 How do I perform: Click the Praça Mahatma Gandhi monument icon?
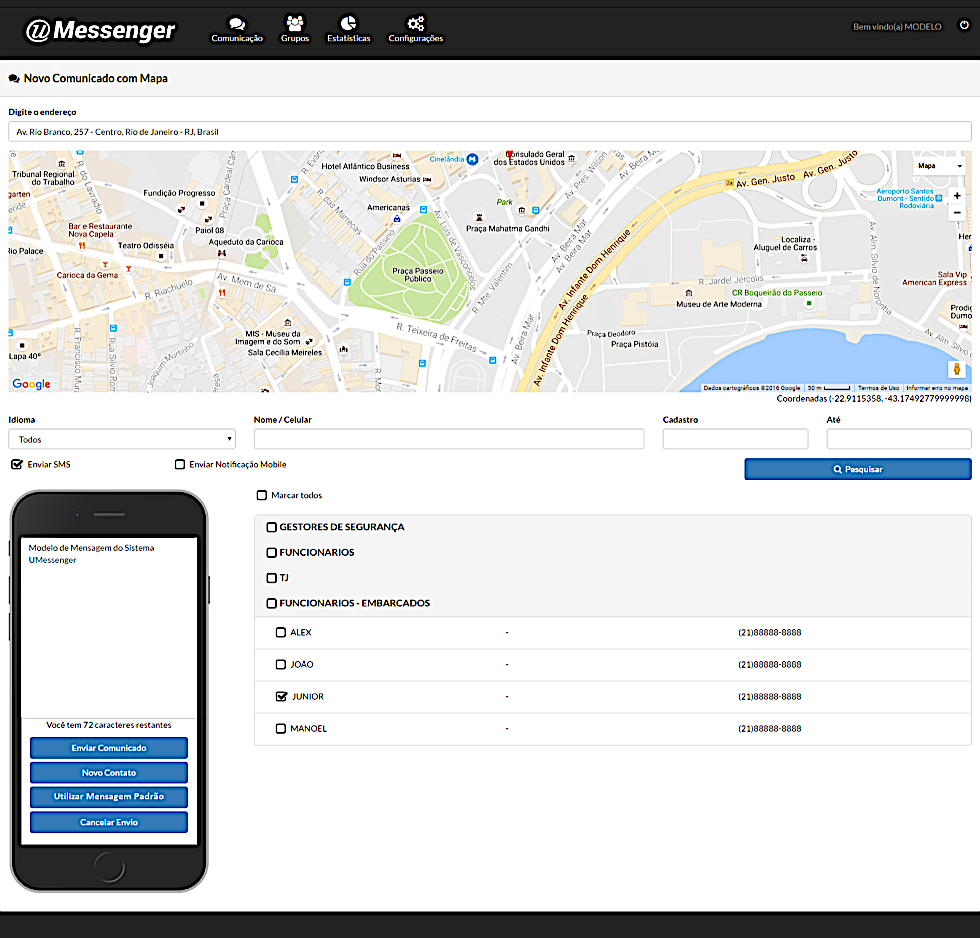click(479, 217)
